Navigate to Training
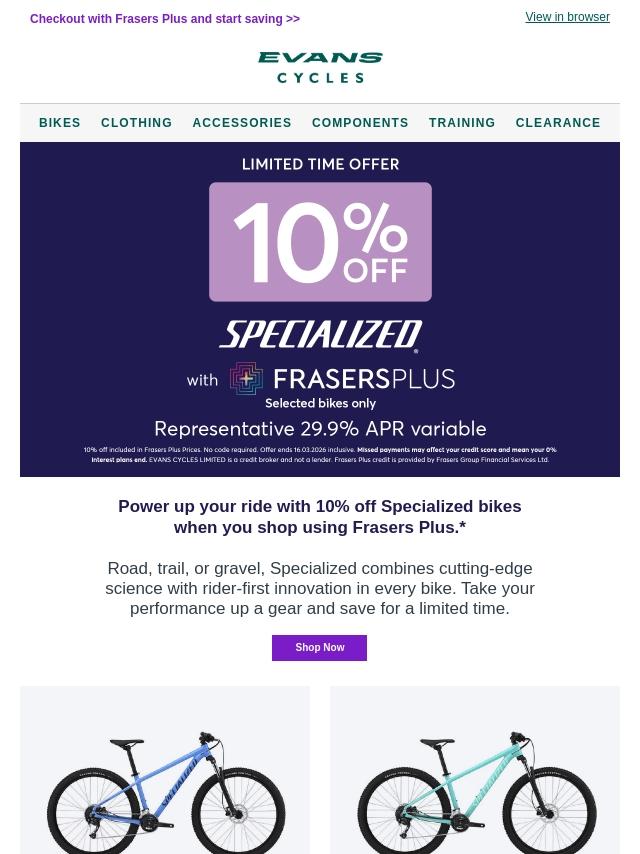This screenshot has height=854, width=640. 462,123
